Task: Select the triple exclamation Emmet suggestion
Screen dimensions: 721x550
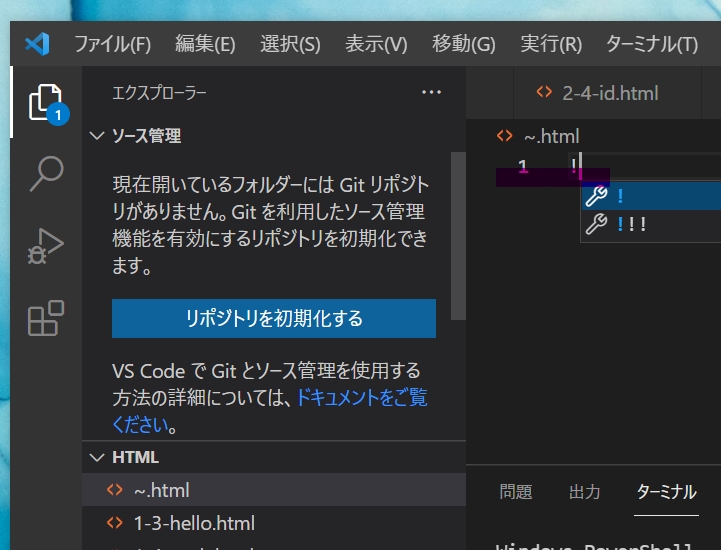Action: (651, 224)
